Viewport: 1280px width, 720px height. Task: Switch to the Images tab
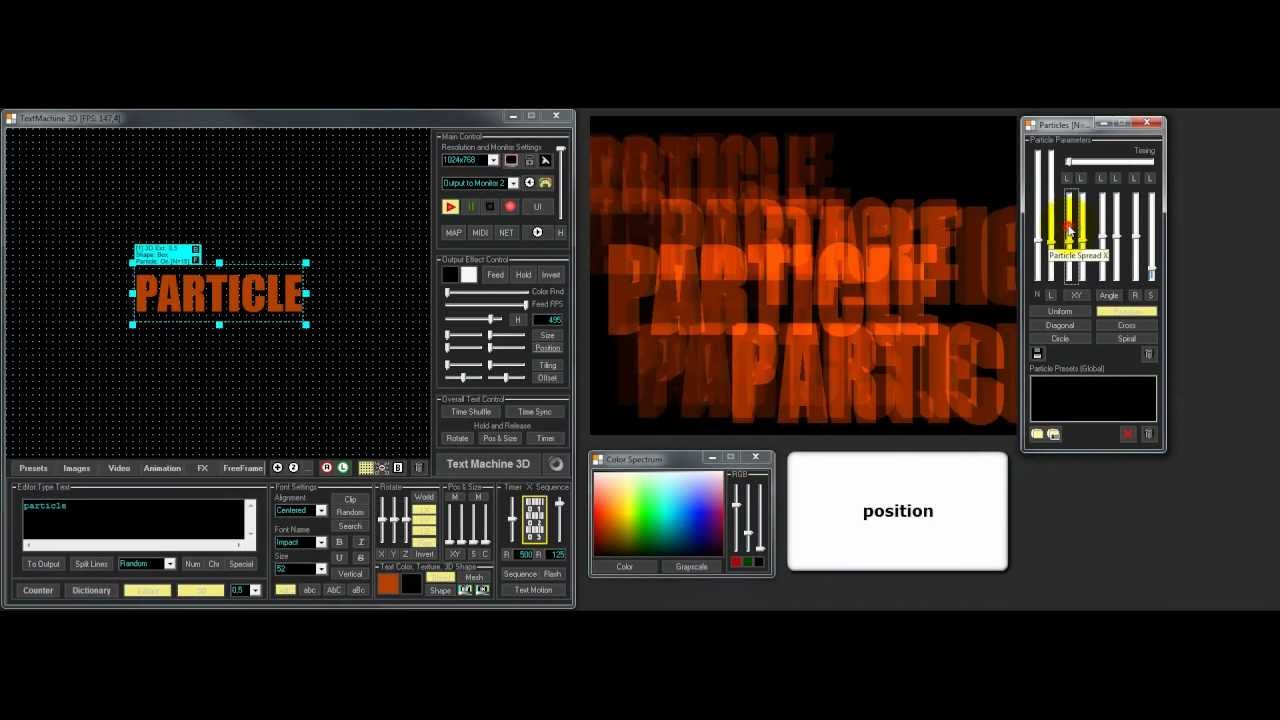[77, 468]
